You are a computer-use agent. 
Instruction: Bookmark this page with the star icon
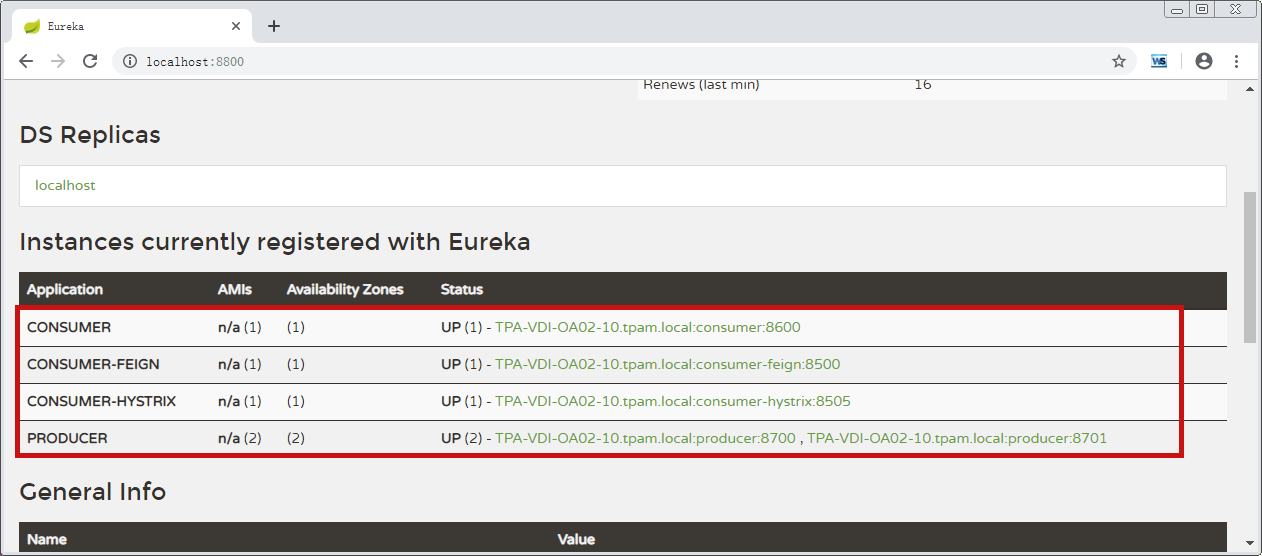click(x=1119, y=61)
